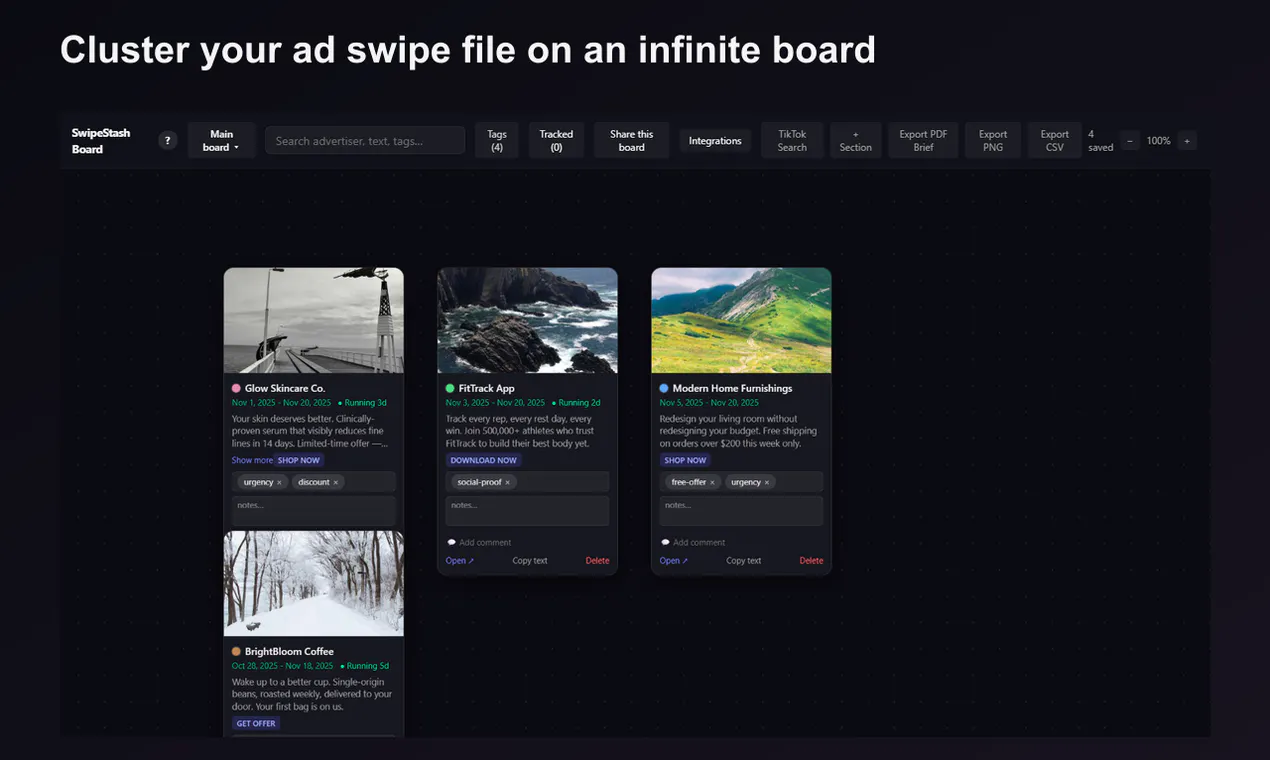Delete the FitTrack App card

point(597,561)
